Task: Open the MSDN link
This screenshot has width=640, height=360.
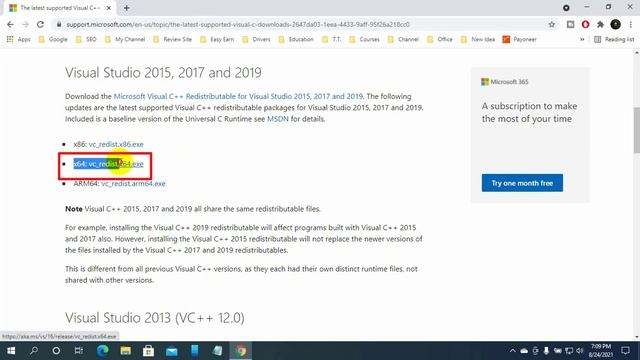Action: click(x=278, y=119)
